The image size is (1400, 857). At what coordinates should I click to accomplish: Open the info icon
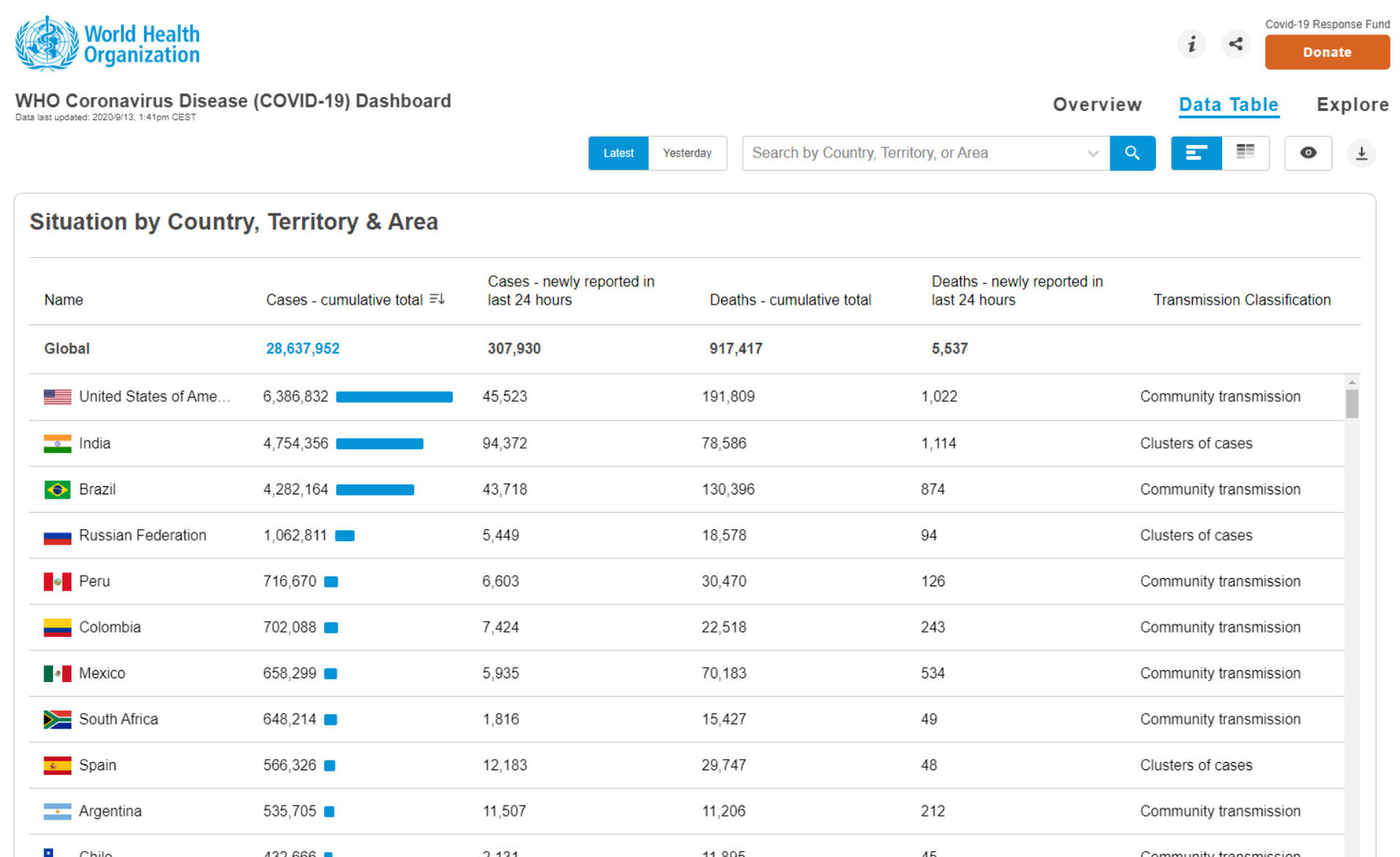pyautogui.click(x=1191, y=44)
